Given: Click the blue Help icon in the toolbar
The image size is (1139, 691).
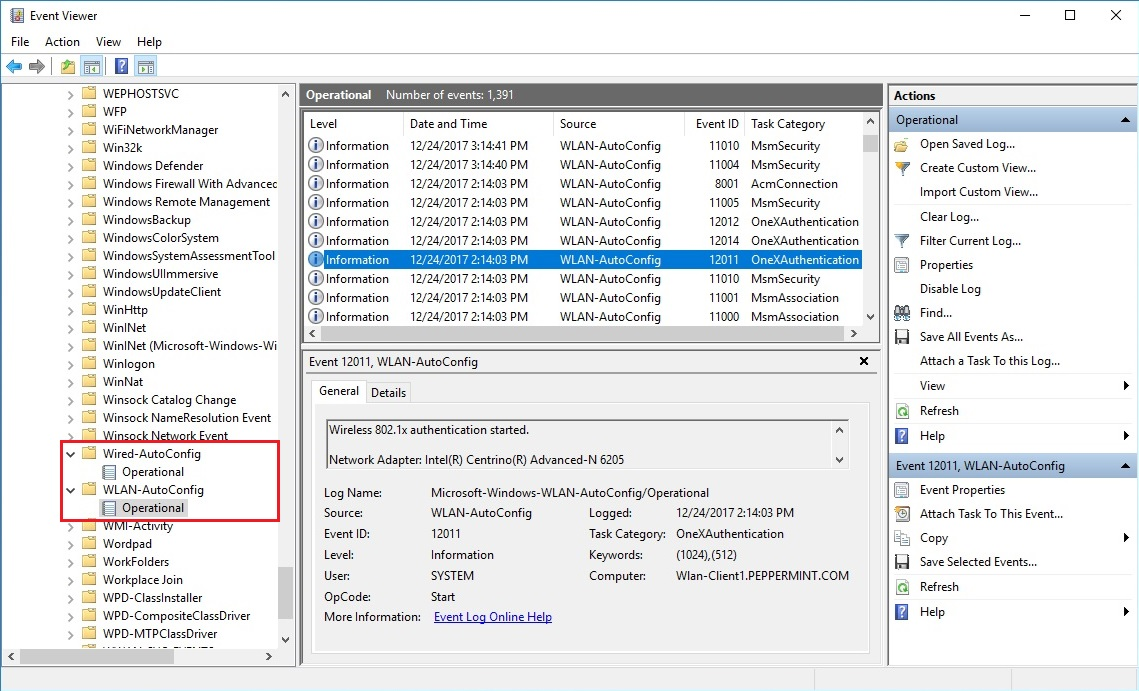Looking at the screenshot, I should click(x=121, y=67).
